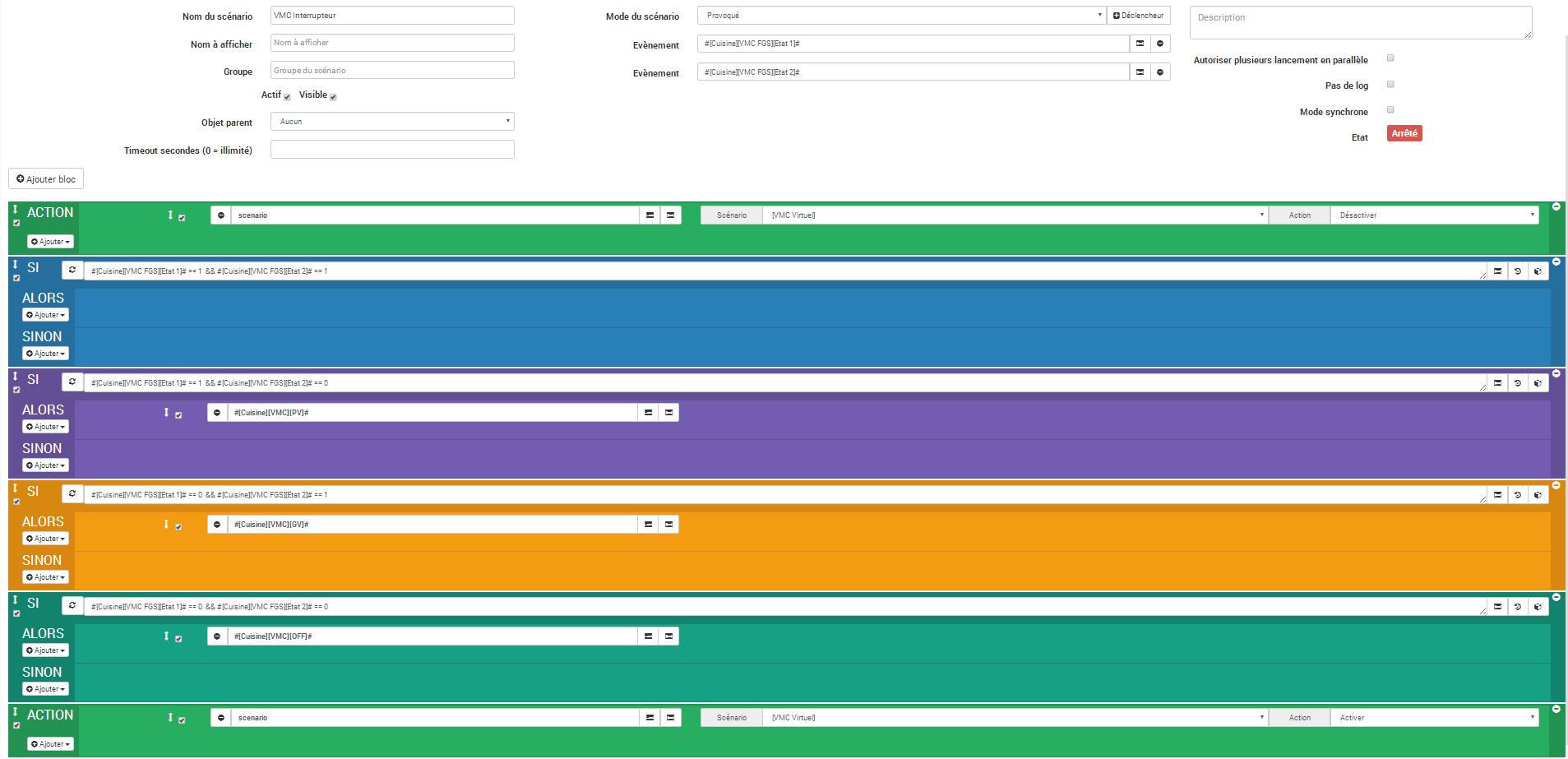1568x759 pixels.
Task: Click drag handle beside [Cuisine][VMC][OFF] action
Action: (166, 636)
